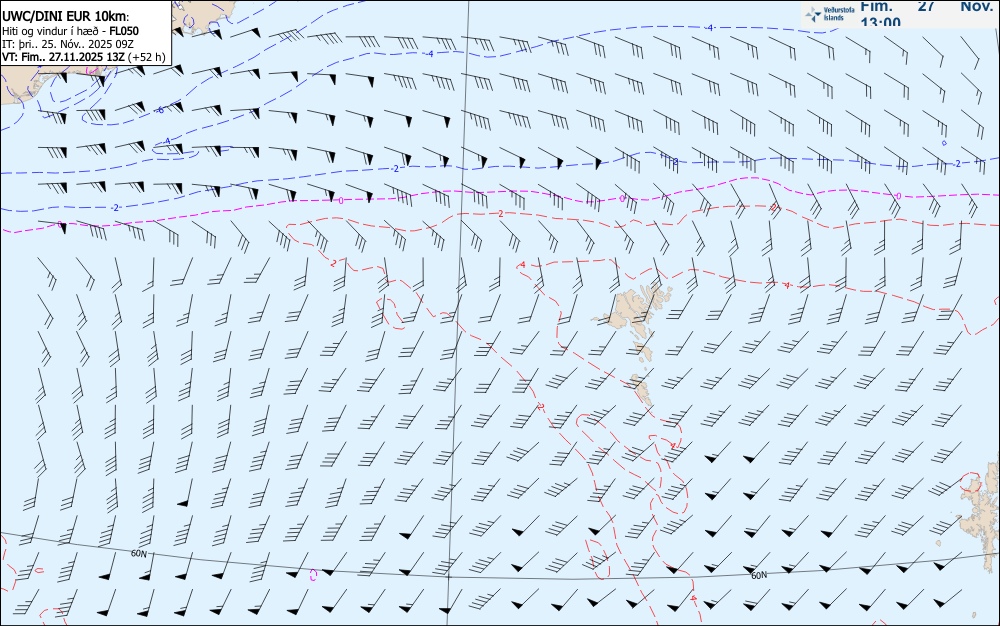1000x626 pixels.
Task: Click the Veðurstofa Íslands logo
Action: (x=829, y=13)
